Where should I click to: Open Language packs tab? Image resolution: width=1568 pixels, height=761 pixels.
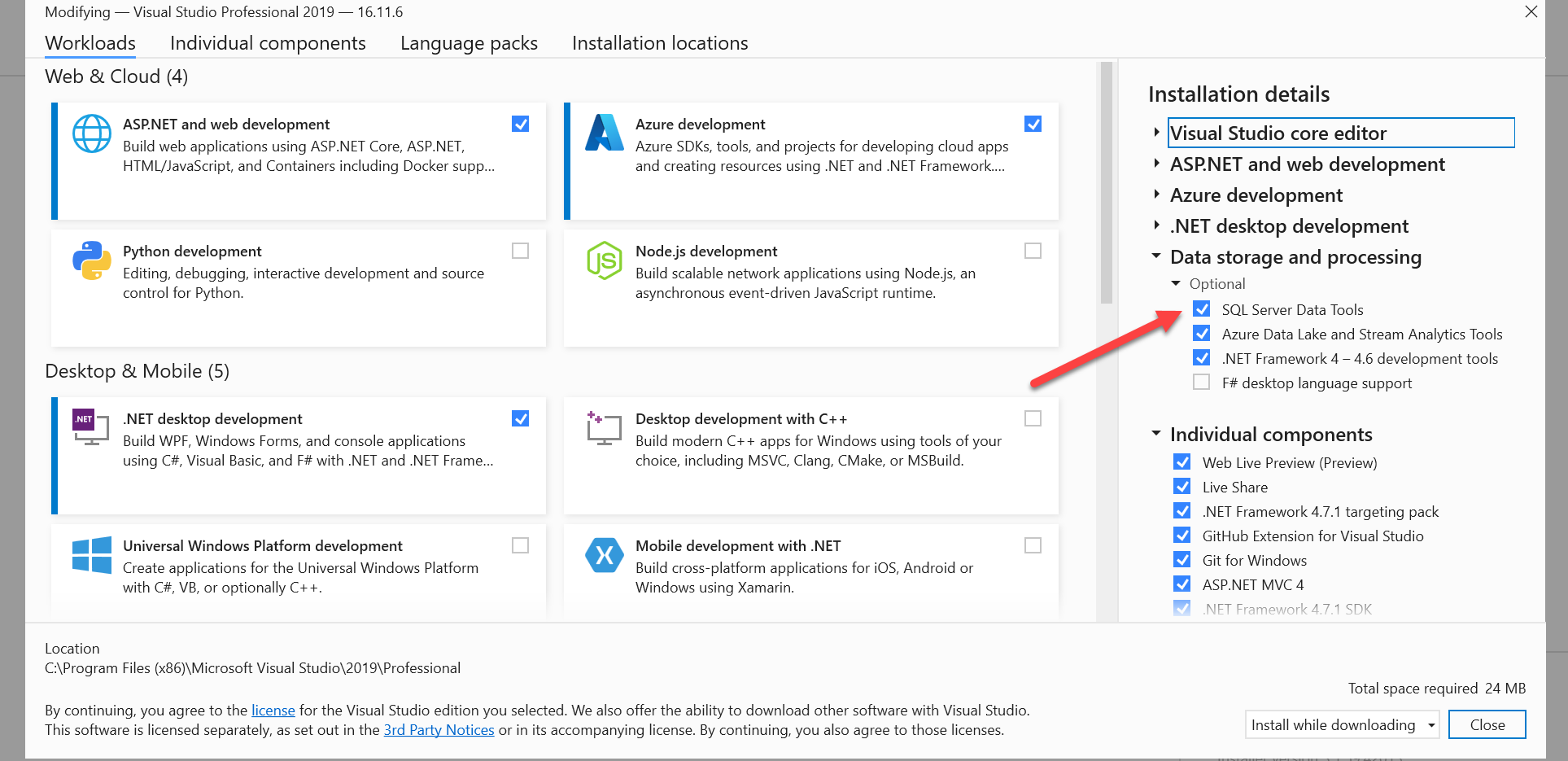[469, 43]
